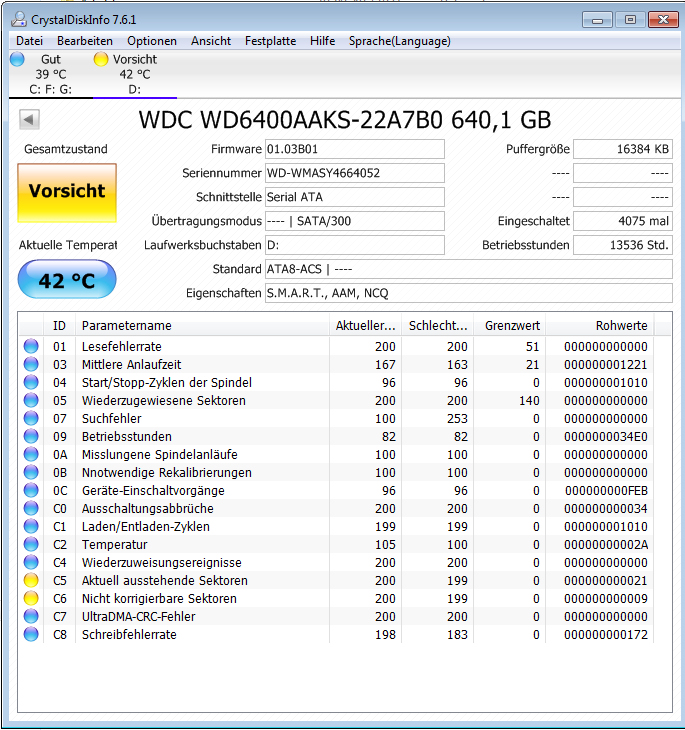Click the Laufwerksbuchstaben field D:
685x730 pixels.
click(x=354, y=245)
